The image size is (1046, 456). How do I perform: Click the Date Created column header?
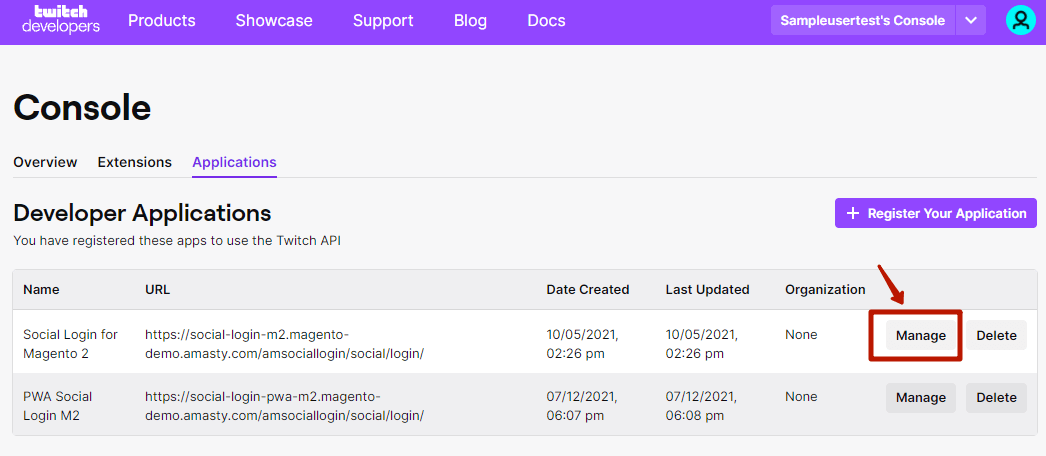(588, 290)
